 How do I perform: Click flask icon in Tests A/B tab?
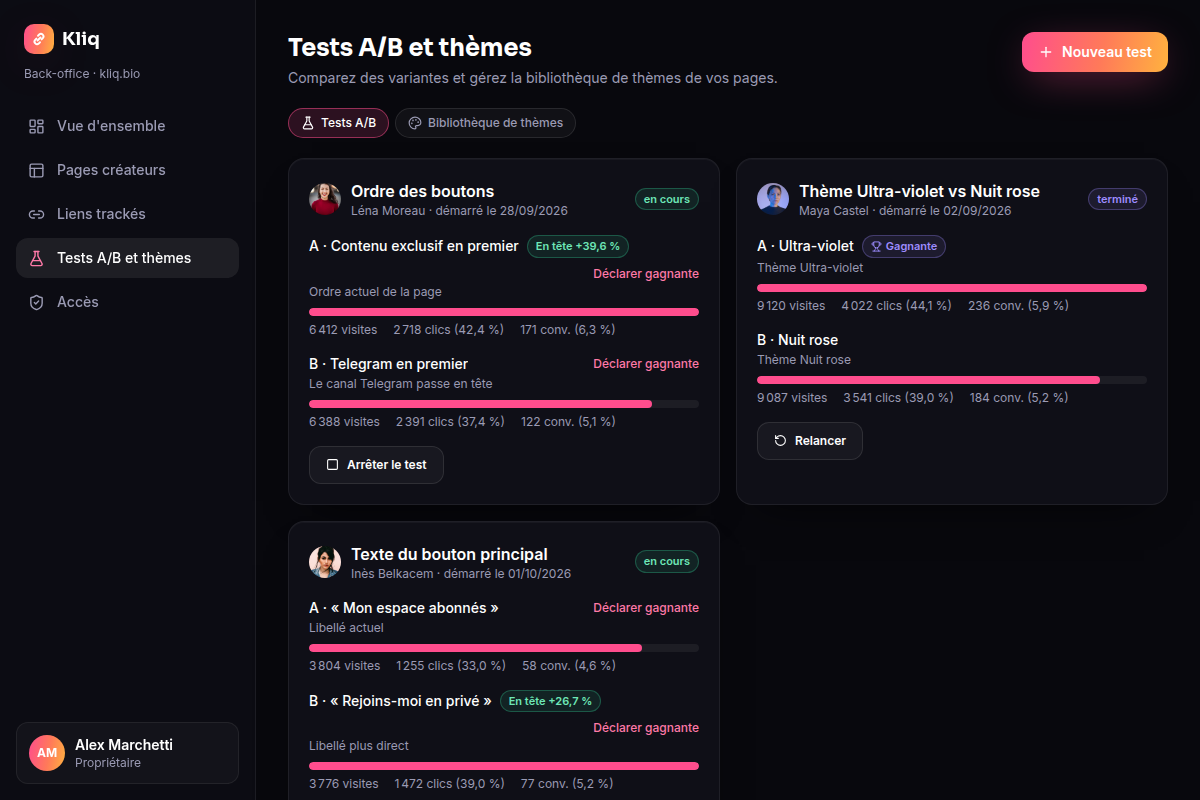click(308, 123)
